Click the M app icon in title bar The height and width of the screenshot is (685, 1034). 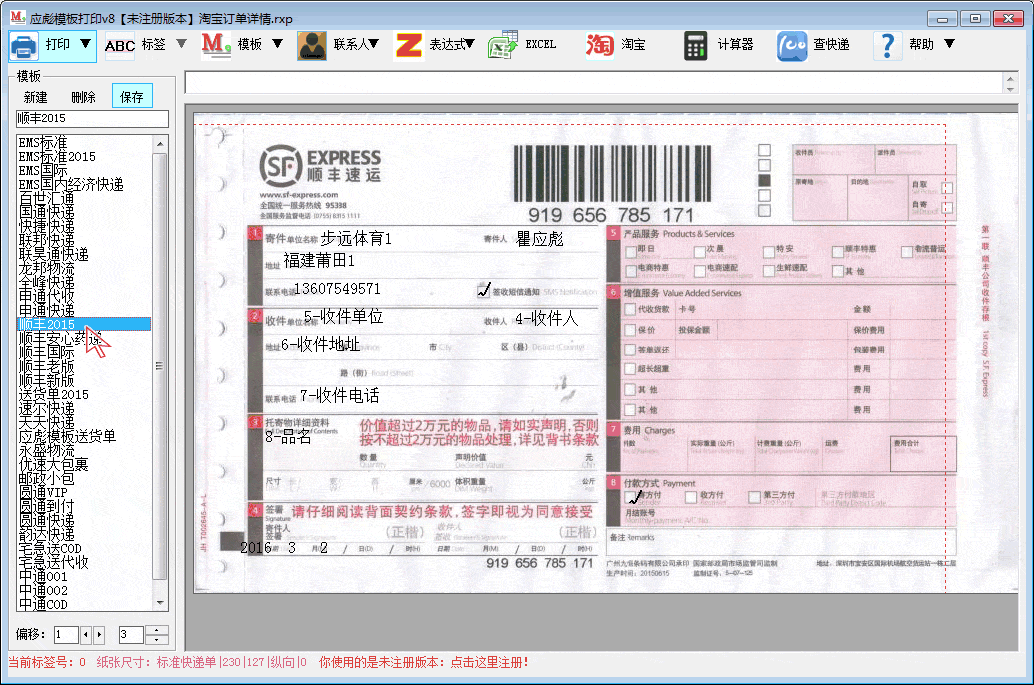coord(17,18)
